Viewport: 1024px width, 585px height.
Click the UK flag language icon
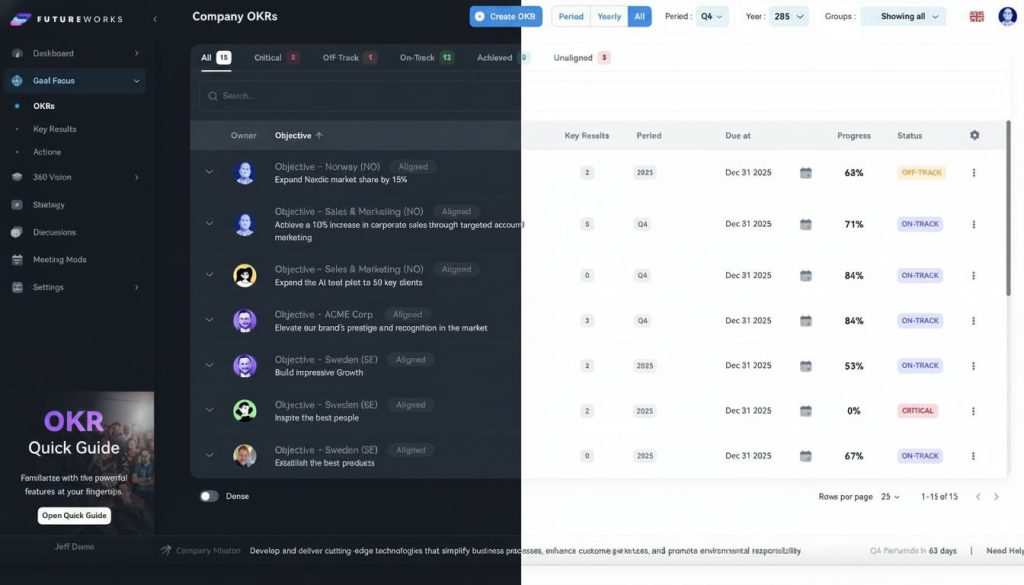pyautogui.click(x=977, y=16)
